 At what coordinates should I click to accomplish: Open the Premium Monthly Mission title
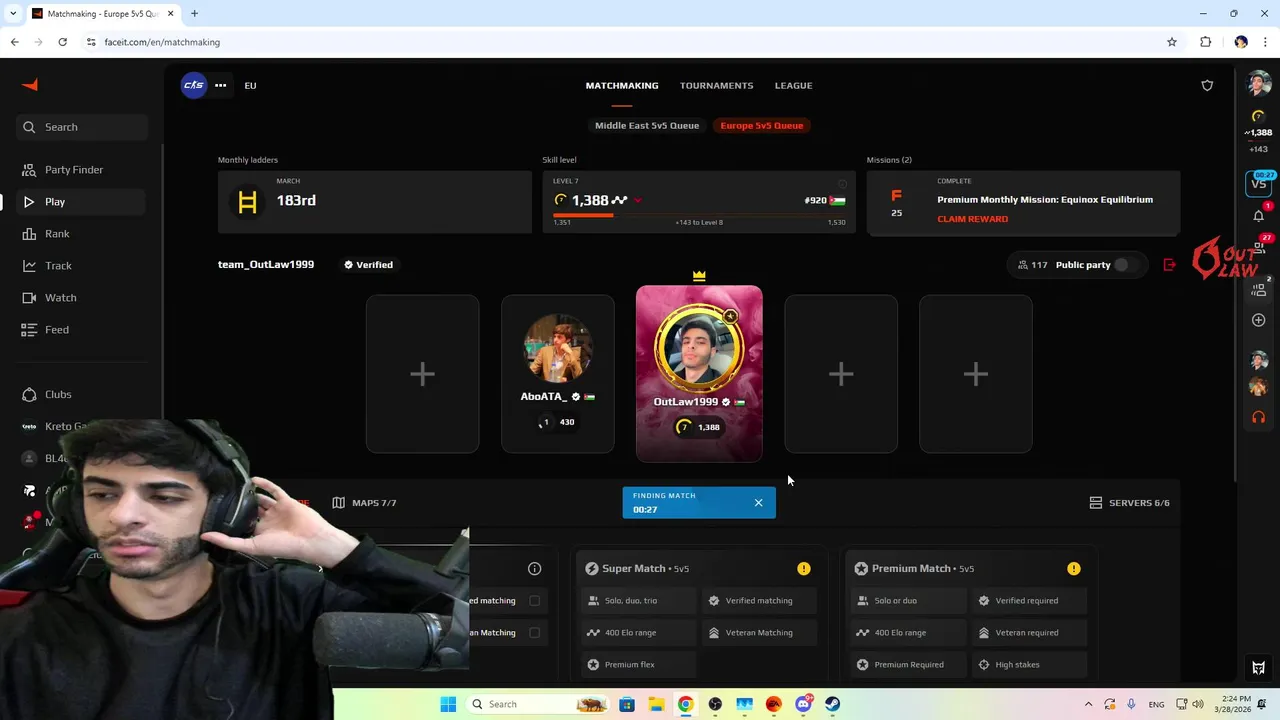1045,199
